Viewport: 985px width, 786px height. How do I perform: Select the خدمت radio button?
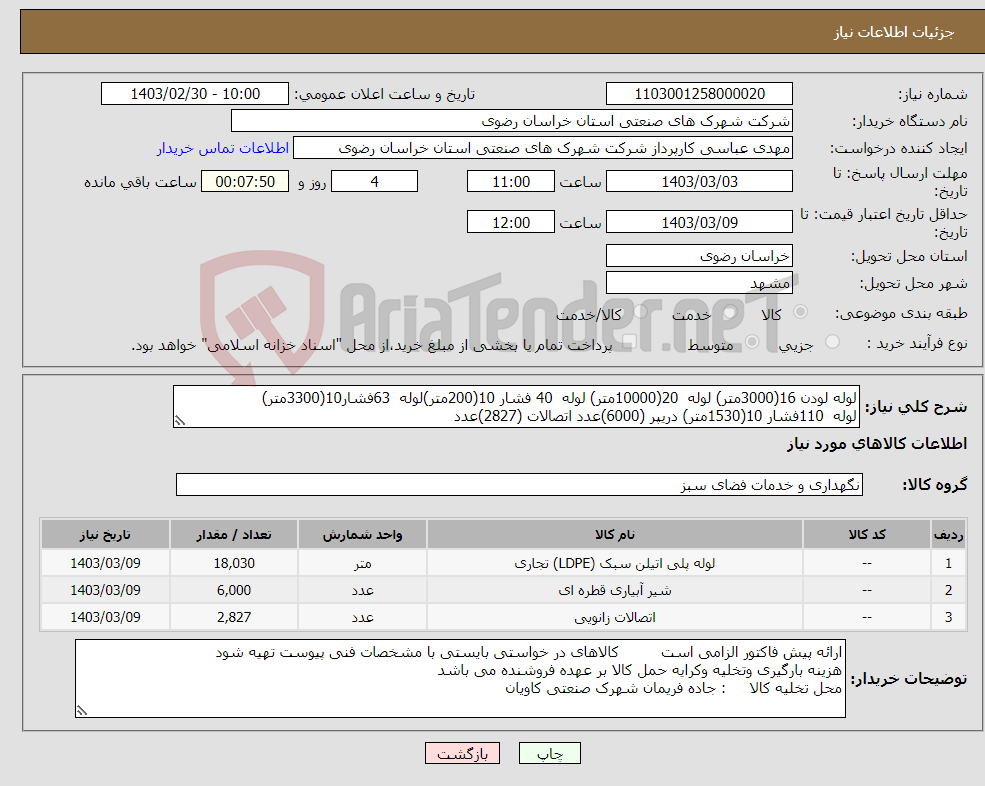(x=730, y=312)
